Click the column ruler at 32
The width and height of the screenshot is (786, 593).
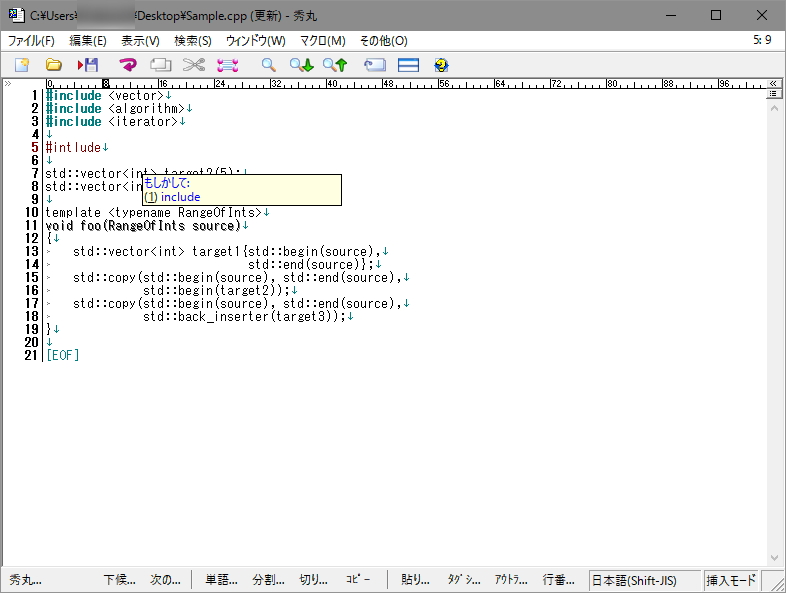pyautogui.click(x=276, y=83)
